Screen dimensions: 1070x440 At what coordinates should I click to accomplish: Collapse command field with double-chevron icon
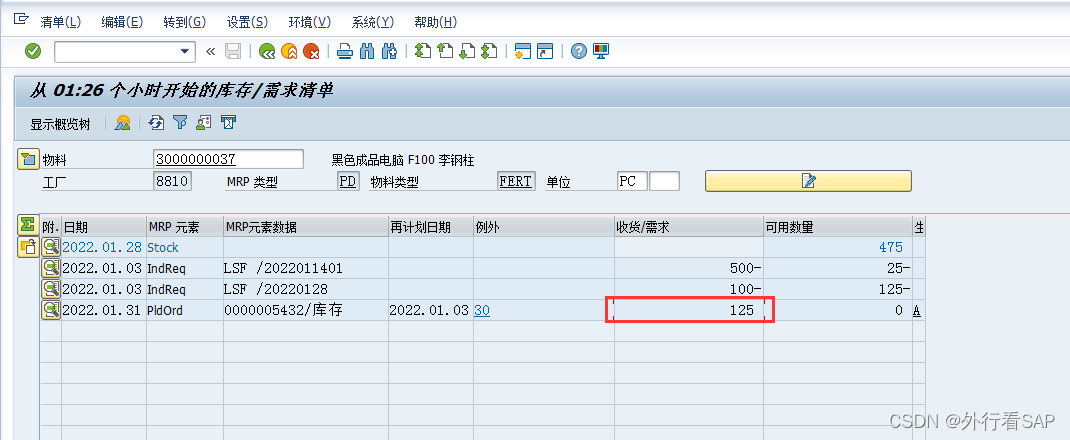(210, 51)
